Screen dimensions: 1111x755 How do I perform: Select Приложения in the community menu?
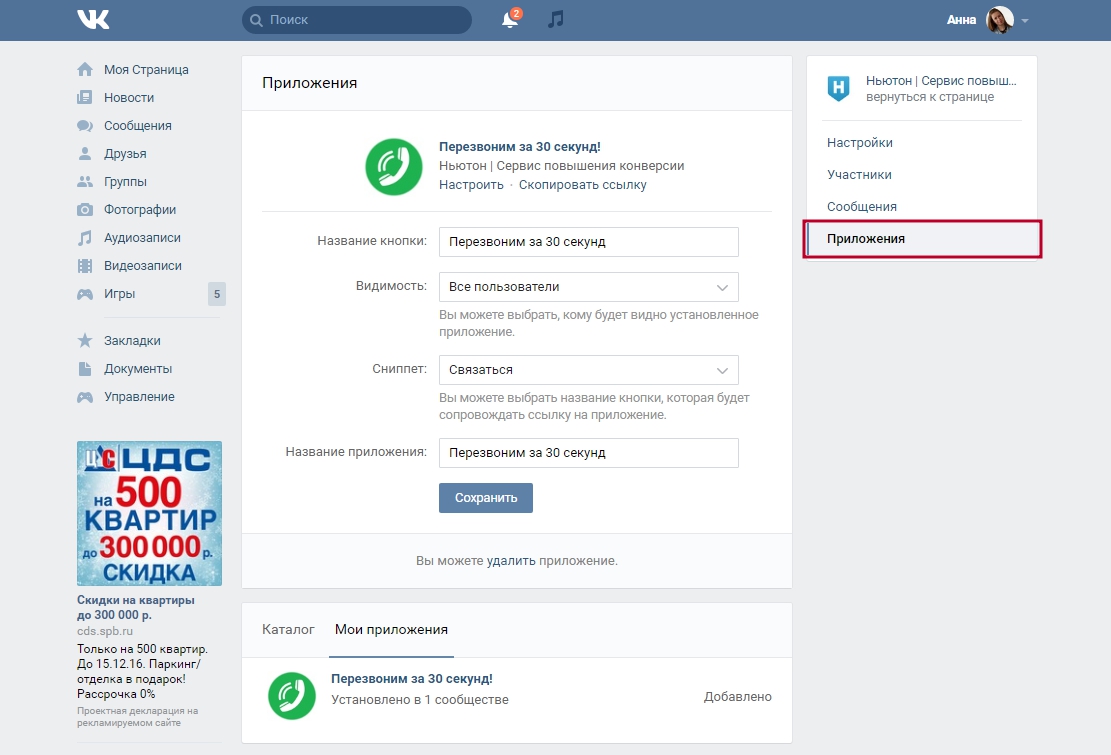click(x=922, y=239)
